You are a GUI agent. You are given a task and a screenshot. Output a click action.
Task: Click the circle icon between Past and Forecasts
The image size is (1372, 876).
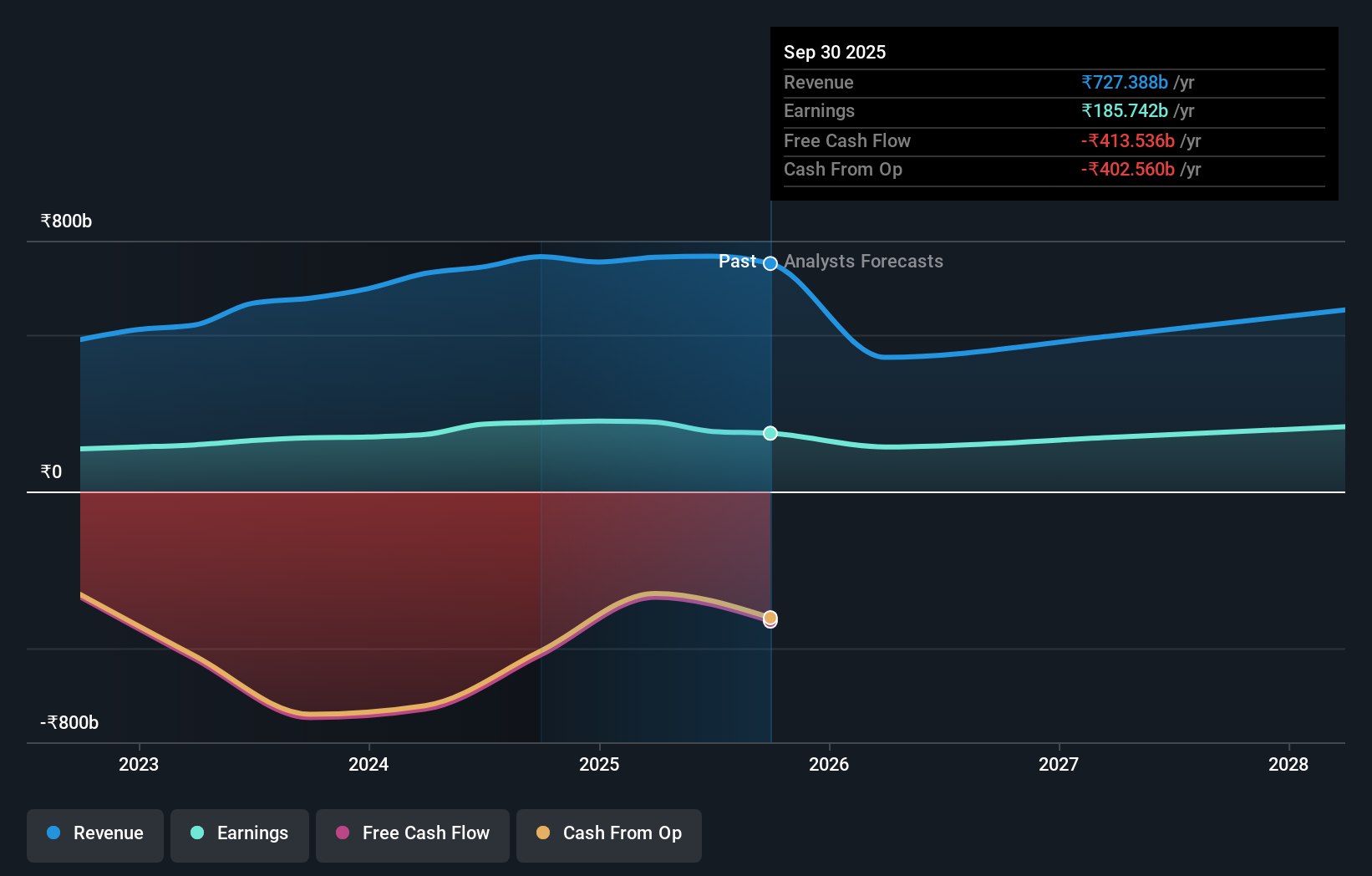tap(770, 262)
